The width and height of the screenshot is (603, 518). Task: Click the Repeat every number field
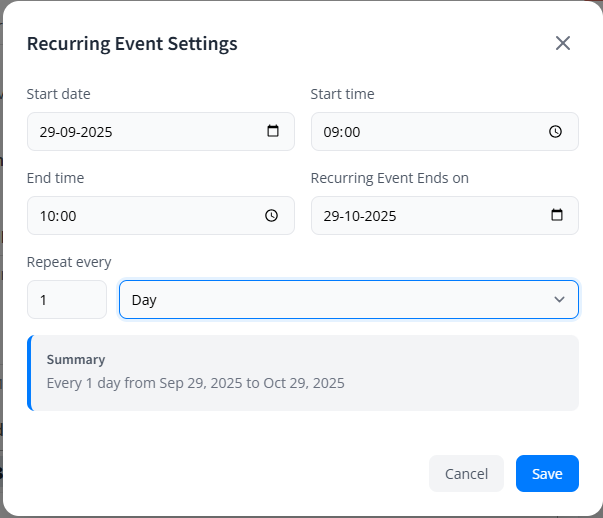tap(66, 299)
